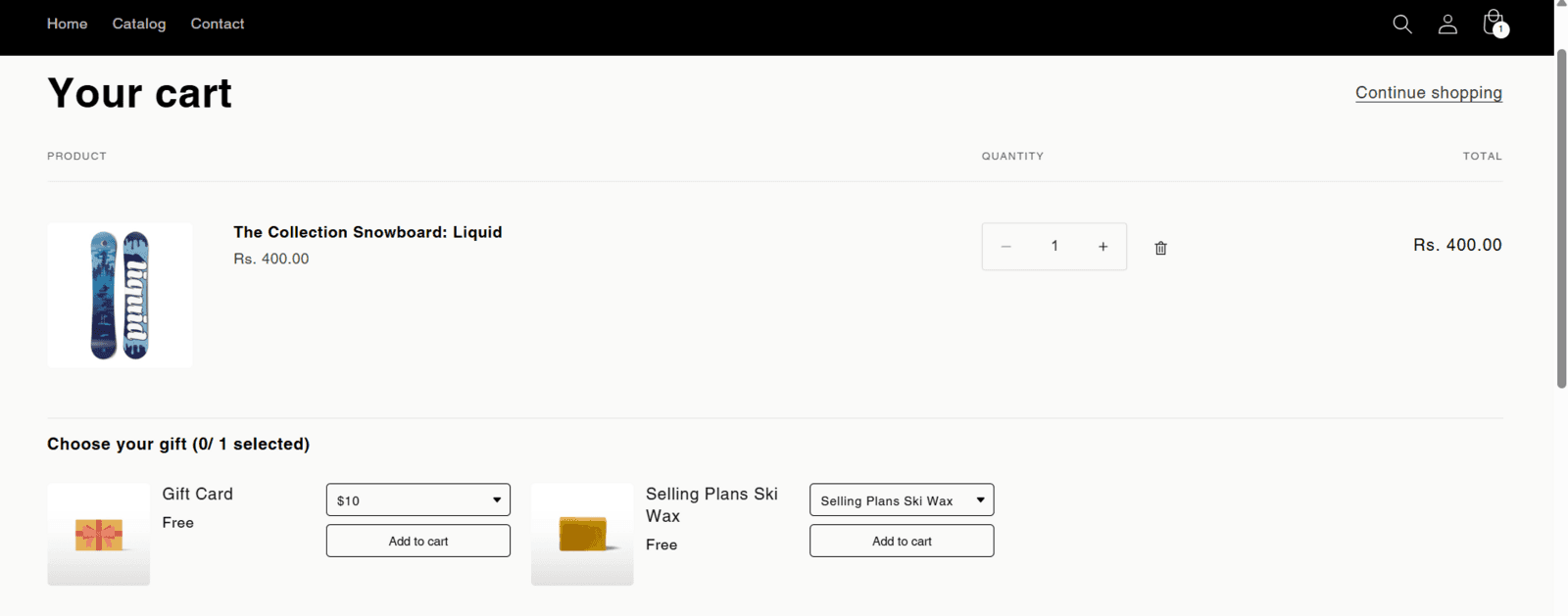Add the Gift Card to cart

click(x=418, y=541)
